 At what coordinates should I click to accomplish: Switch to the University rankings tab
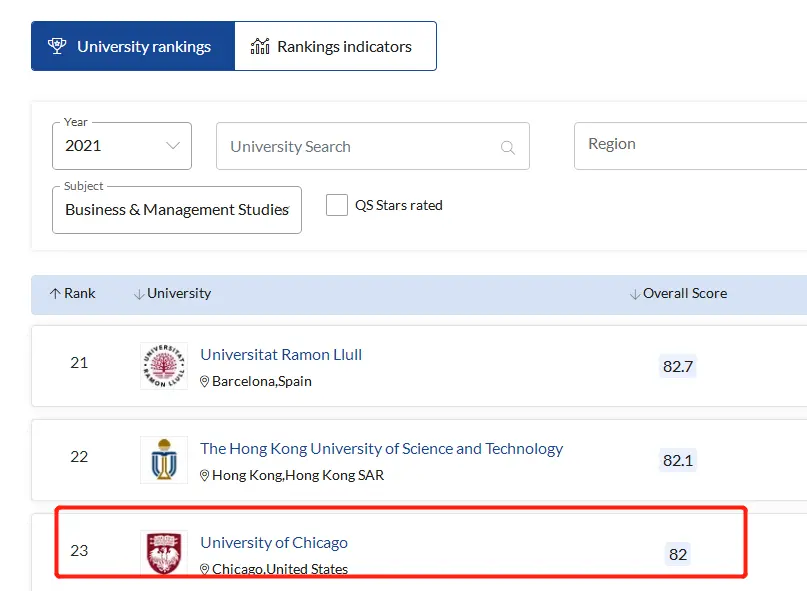[133, 46]
